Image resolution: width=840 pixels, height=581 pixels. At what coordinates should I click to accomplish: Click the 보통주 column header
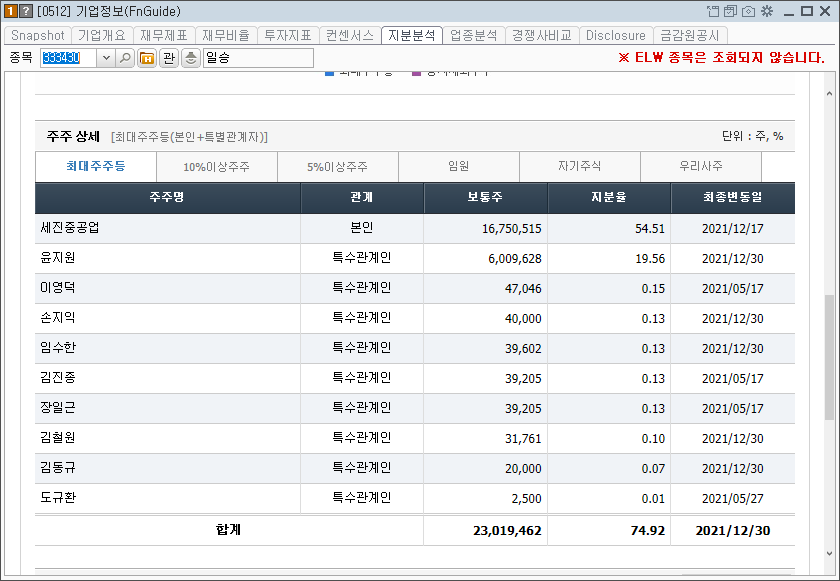[485, 198]
